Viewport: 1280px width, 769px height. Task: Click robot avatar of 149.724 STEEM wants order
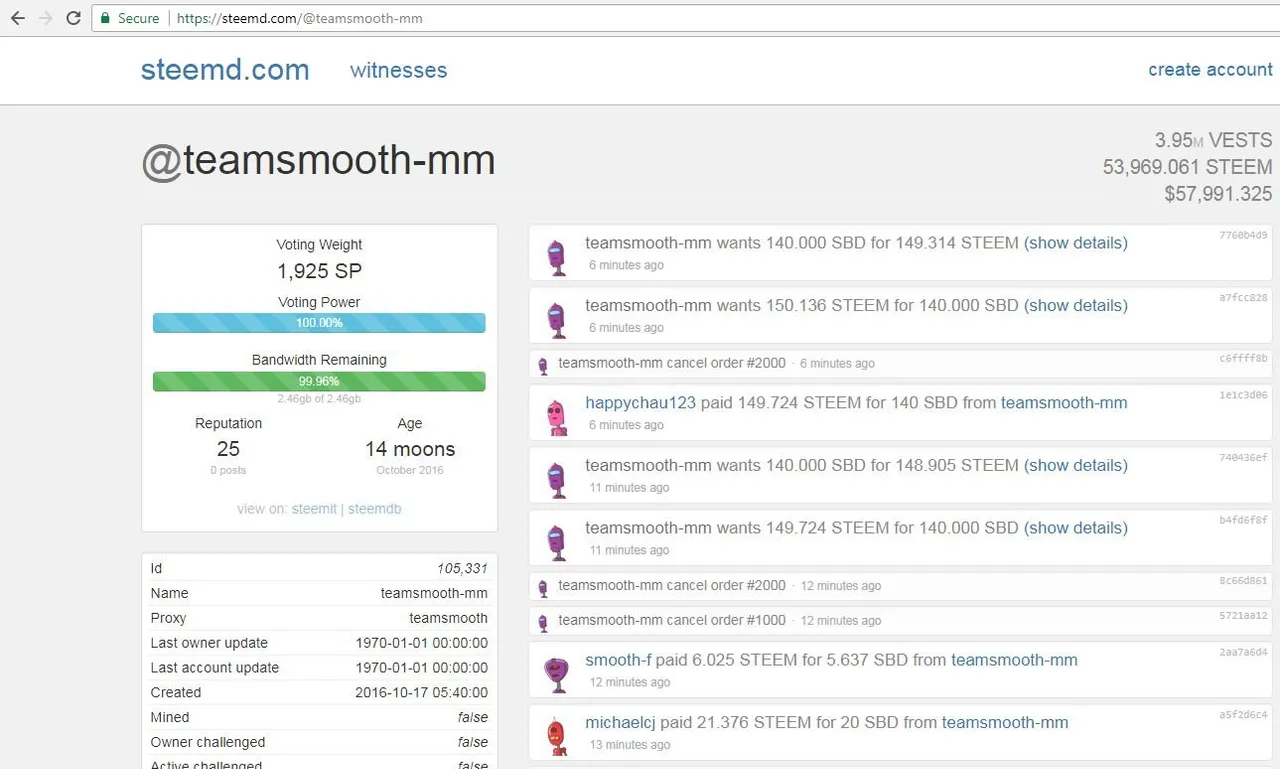tap(557, 541)
